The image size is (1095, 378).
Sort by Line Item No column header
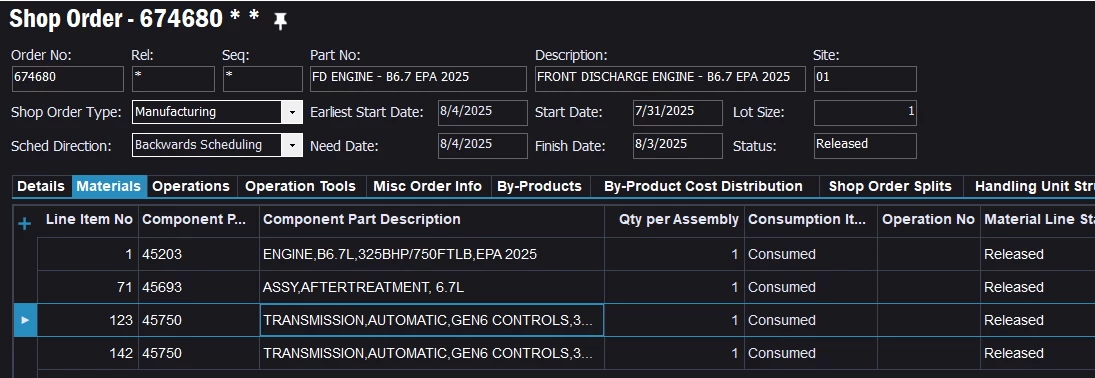[89, 219]
